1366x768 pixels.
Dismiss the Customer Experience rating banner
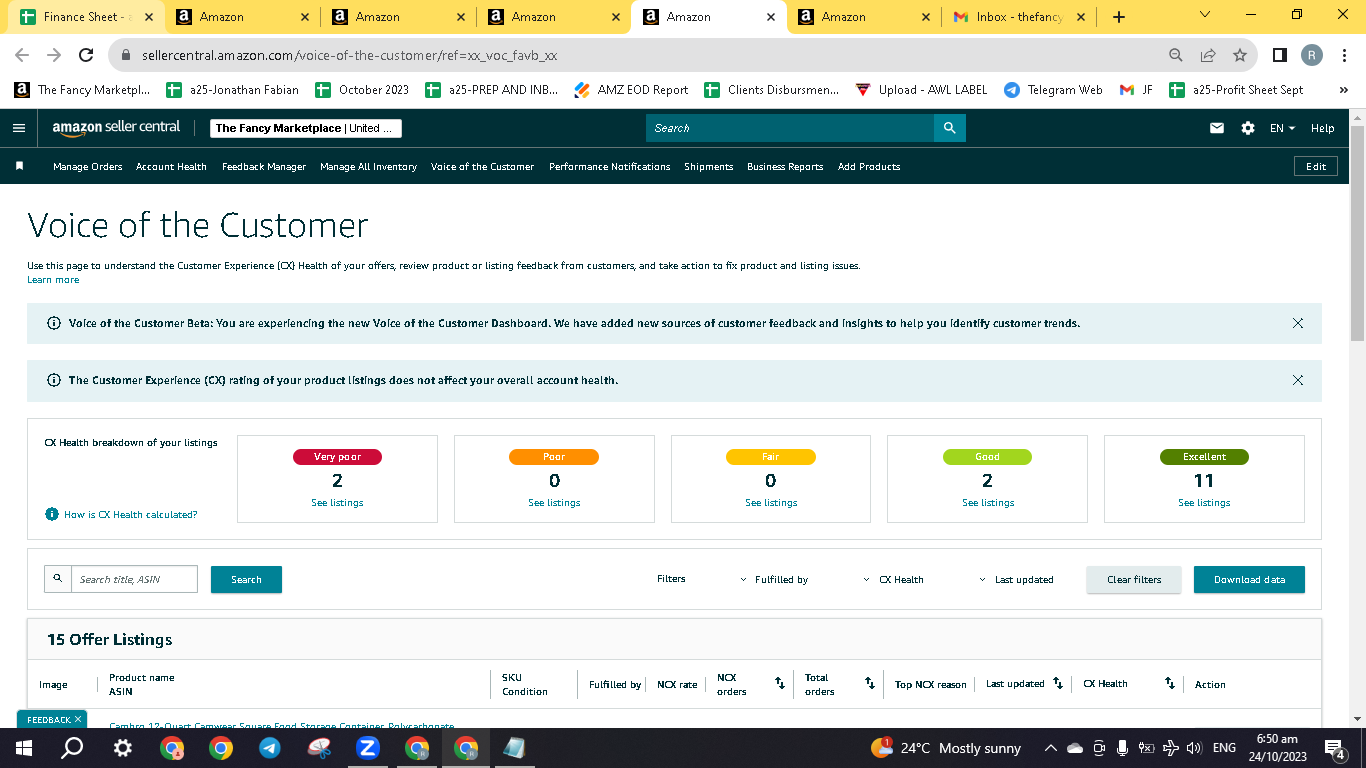point(1298,380)
